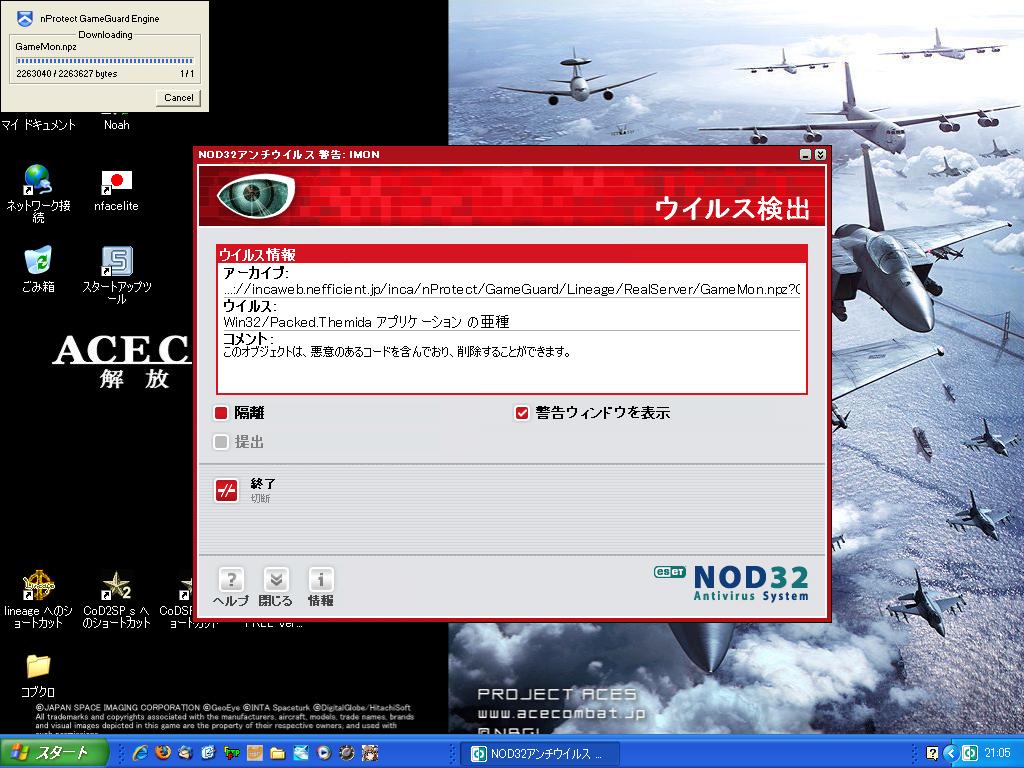Click the light-blue bird icon in quick launch

[300, 753]
